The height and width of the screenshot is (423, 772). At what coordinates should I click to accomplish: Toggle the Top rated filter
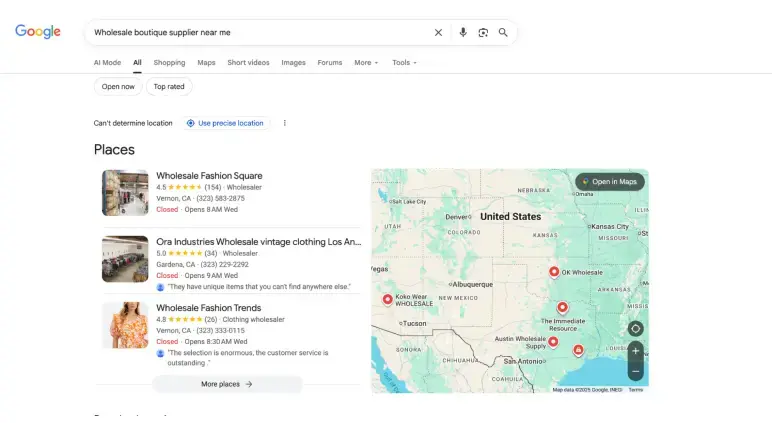tap(169, 87)
